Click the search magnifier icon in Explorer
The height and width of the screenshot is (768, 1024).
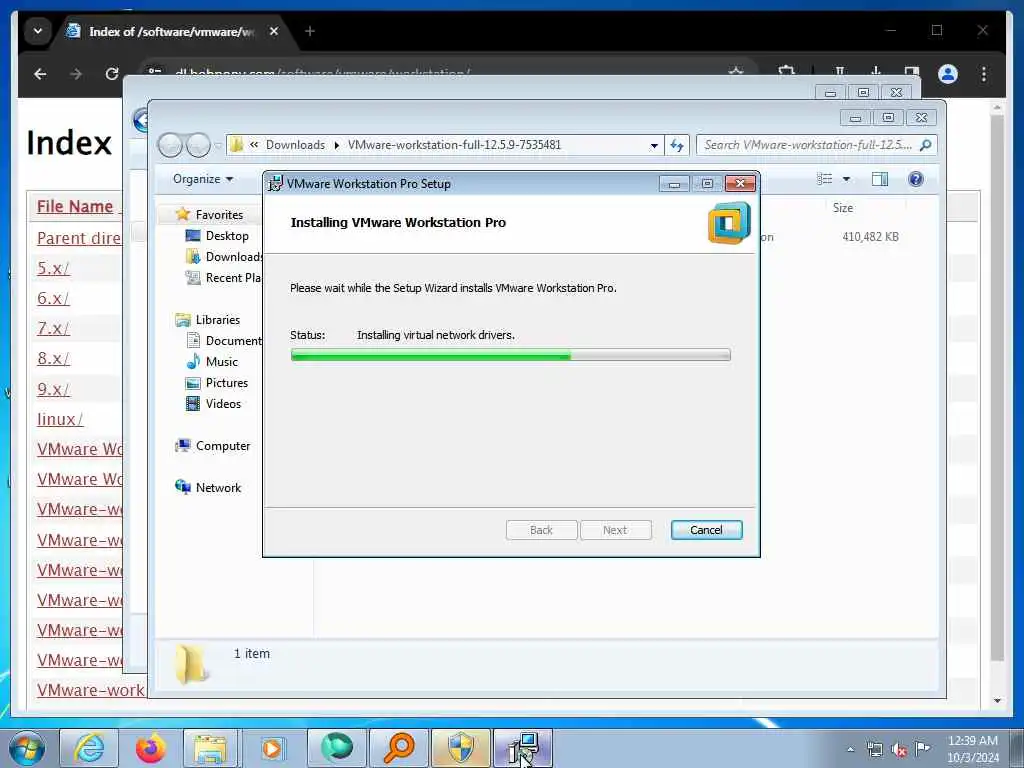(925, 145)
